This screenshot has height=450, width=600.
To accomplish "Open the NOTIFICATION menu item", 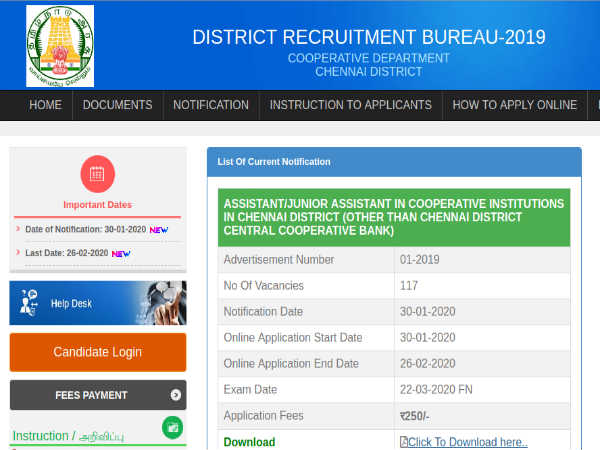I will 211,105.
